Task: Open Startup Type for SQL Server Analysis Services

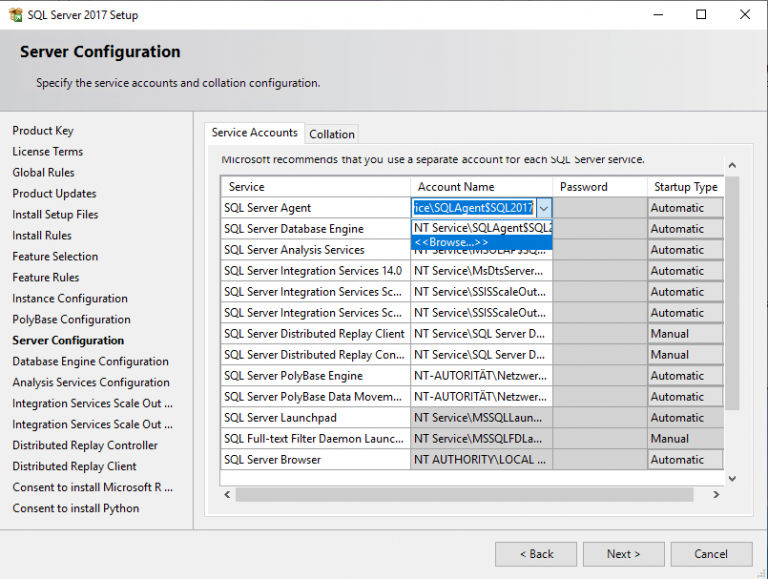Action: (x=685, y=250)
